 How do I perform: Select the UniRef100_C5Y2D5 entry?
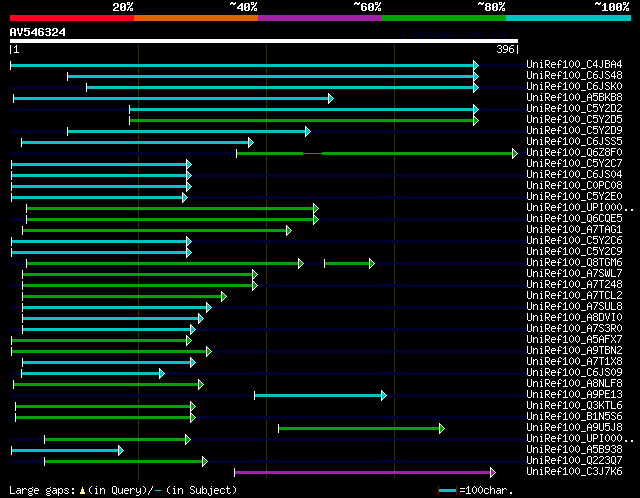coord(574,120)
